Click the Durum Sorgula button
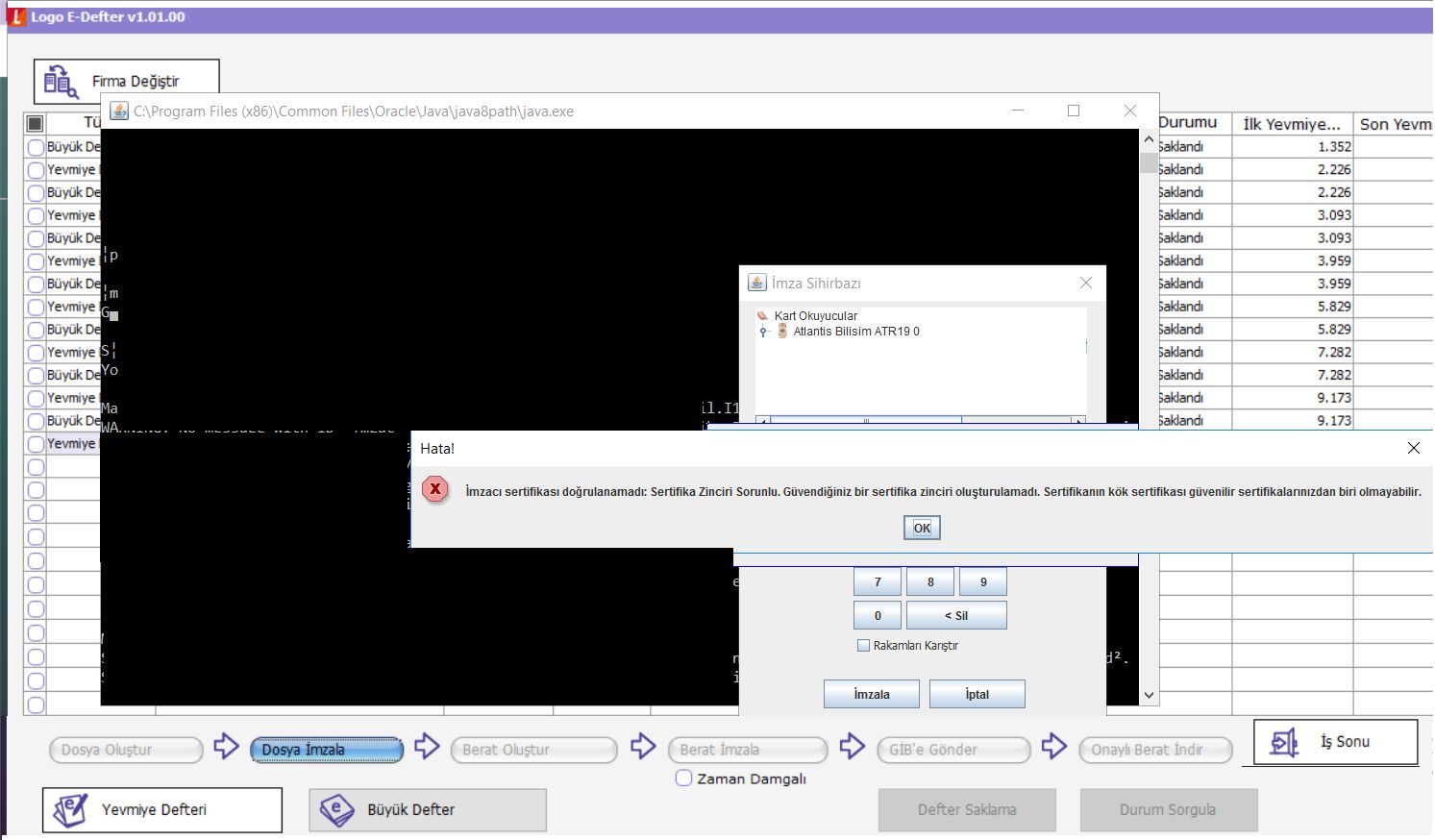The height and width of the screenshot is (840, 1435). click(x=1168, y=810)
